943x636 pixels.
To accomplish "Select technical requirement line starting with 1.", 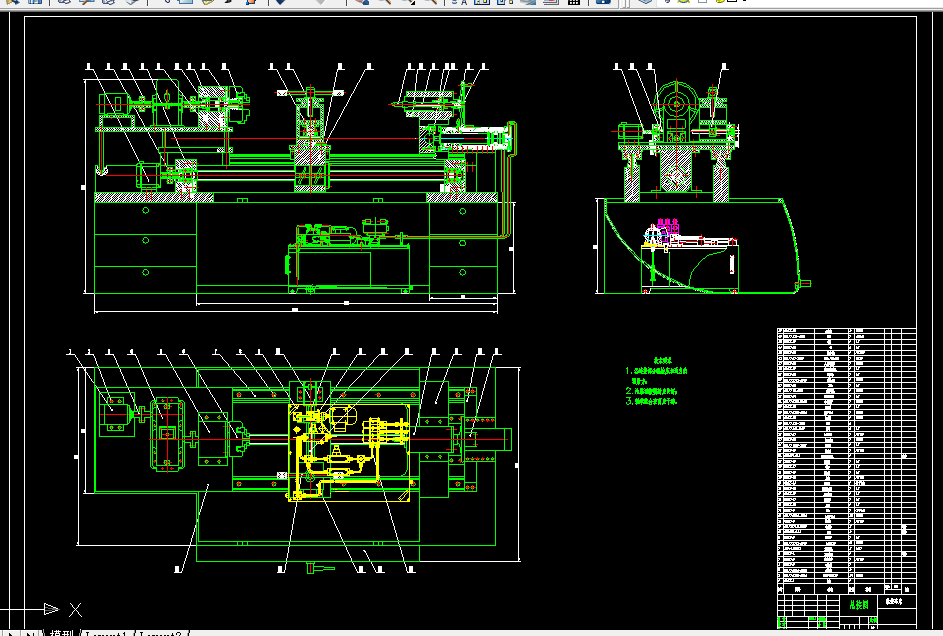I will 656,371.
